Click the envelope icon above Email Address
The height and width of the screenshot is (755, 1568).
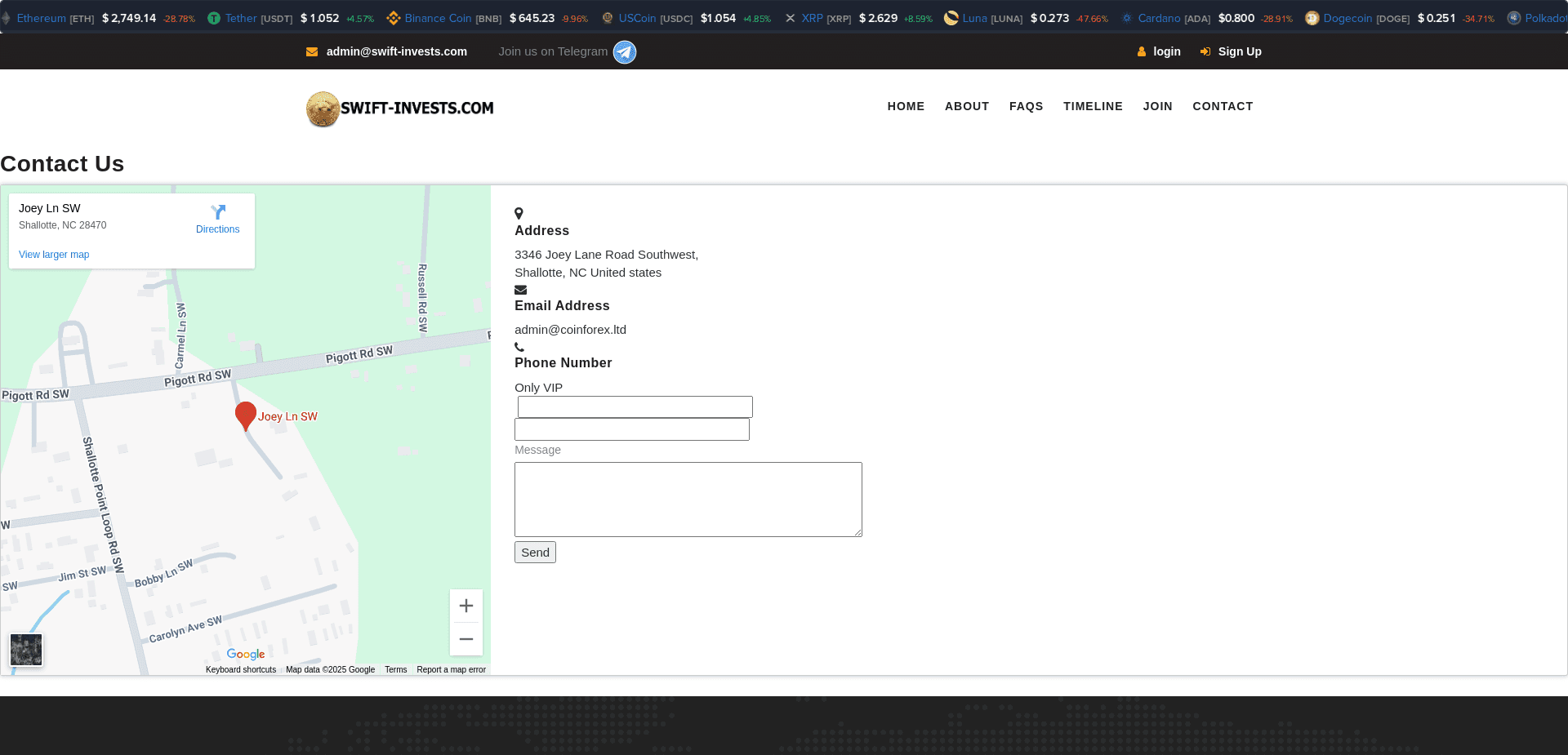(521, 289)
